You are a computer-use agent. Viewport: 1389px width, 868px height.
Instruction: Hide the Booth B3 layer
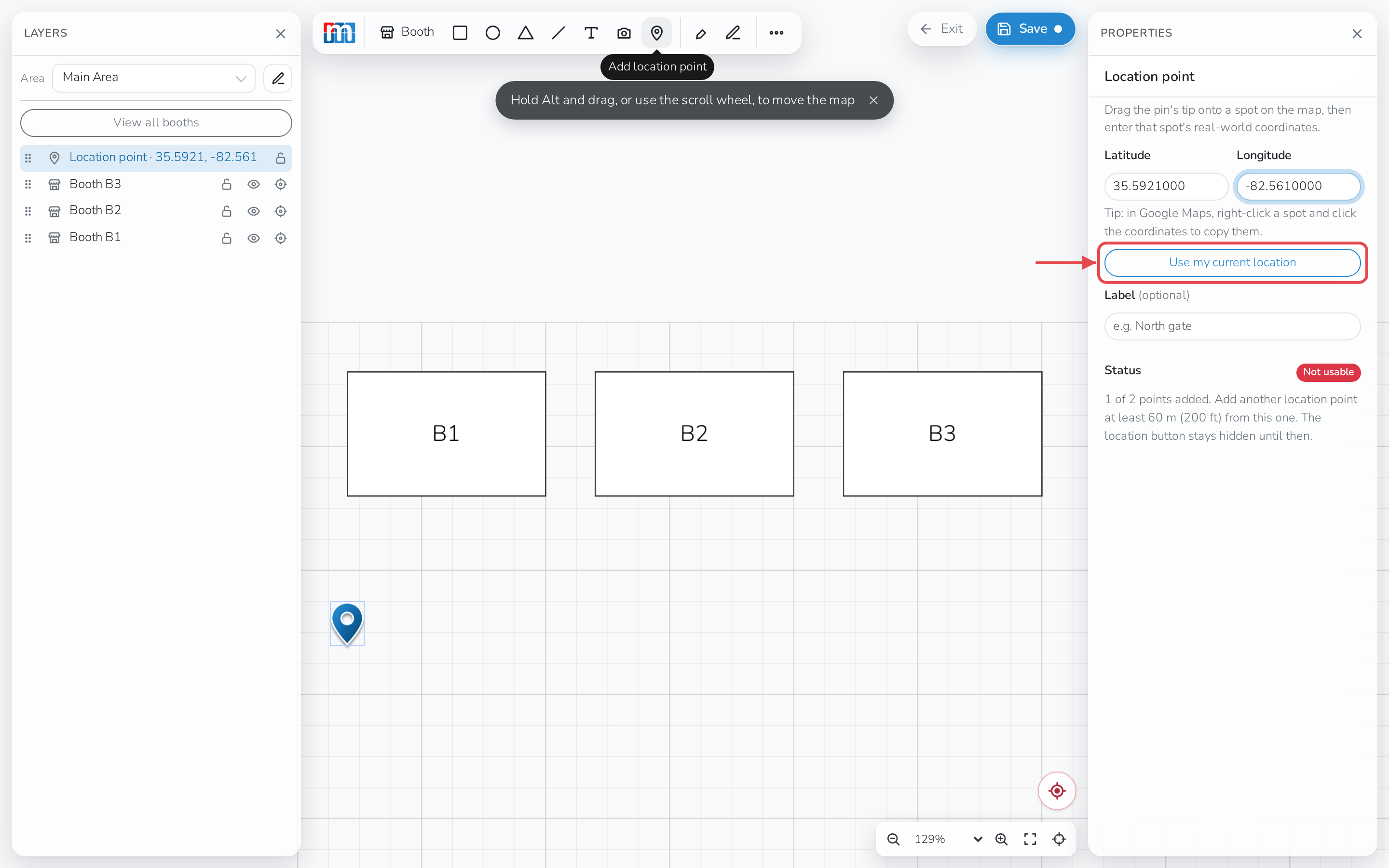[254, 184]
